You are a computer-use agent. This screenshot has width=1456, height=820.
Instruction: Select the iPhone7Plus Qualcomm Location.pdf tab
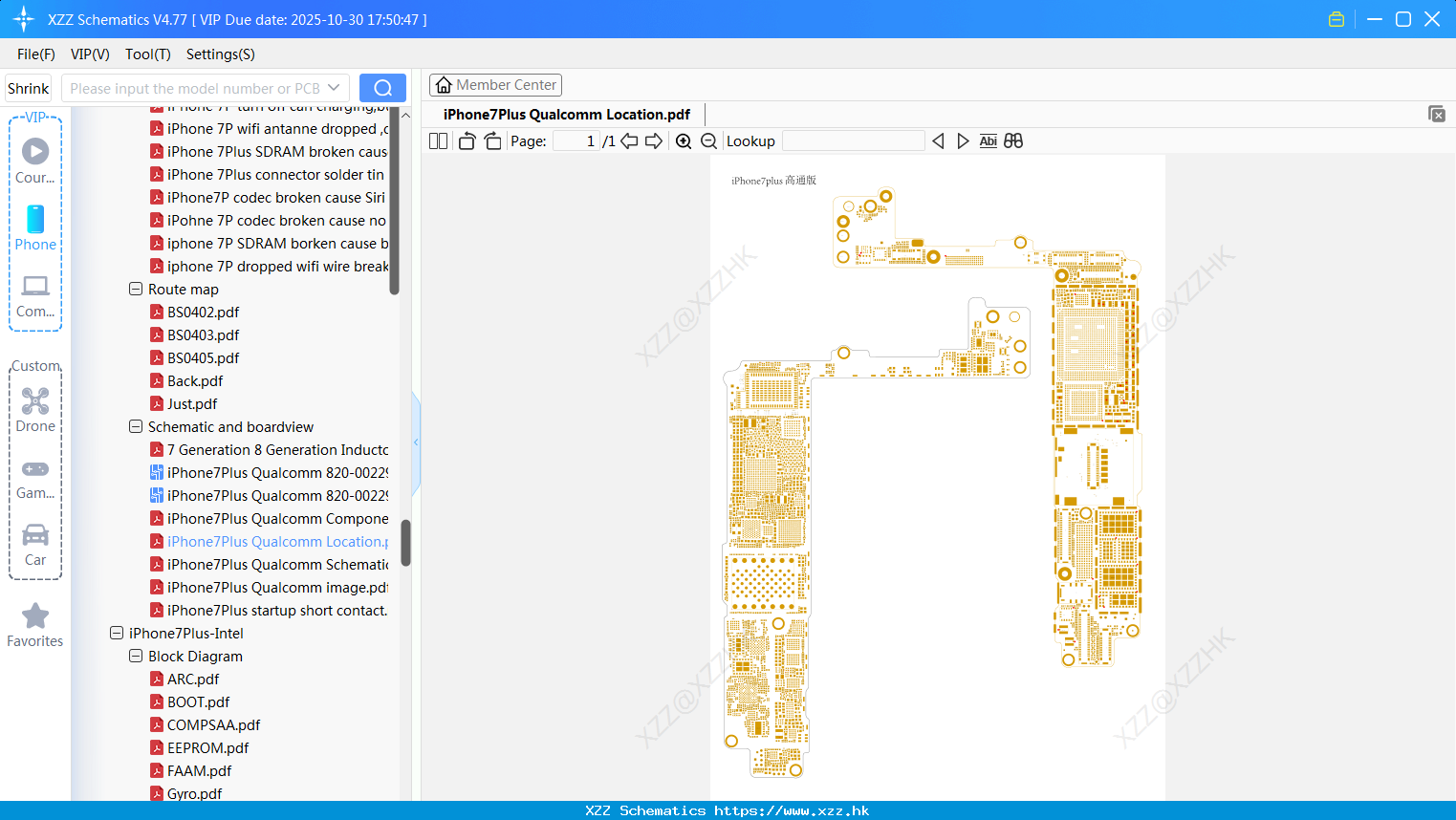click(567, 115)
